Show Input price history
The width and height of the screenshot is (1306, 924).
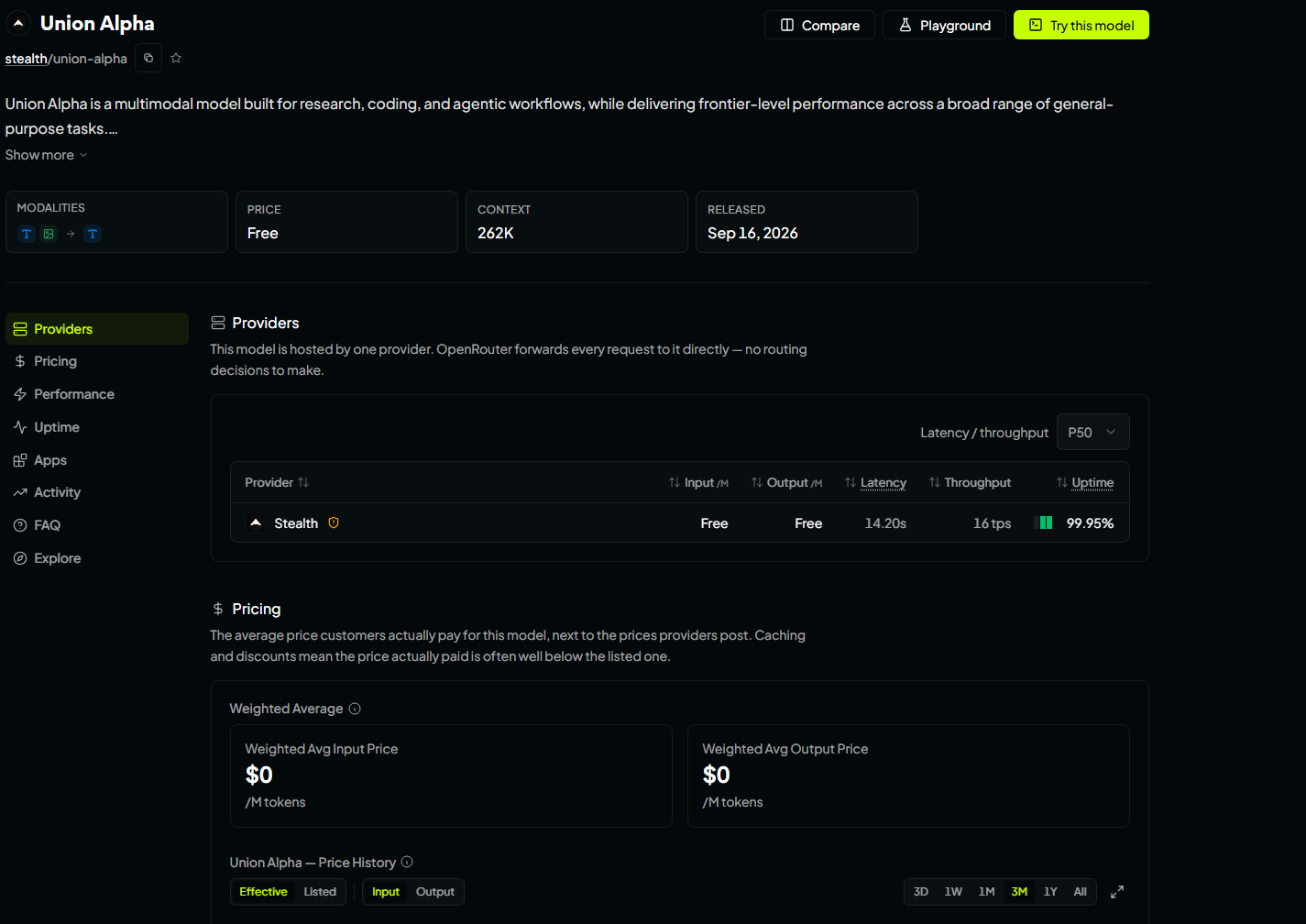click(x=386, y=892)
